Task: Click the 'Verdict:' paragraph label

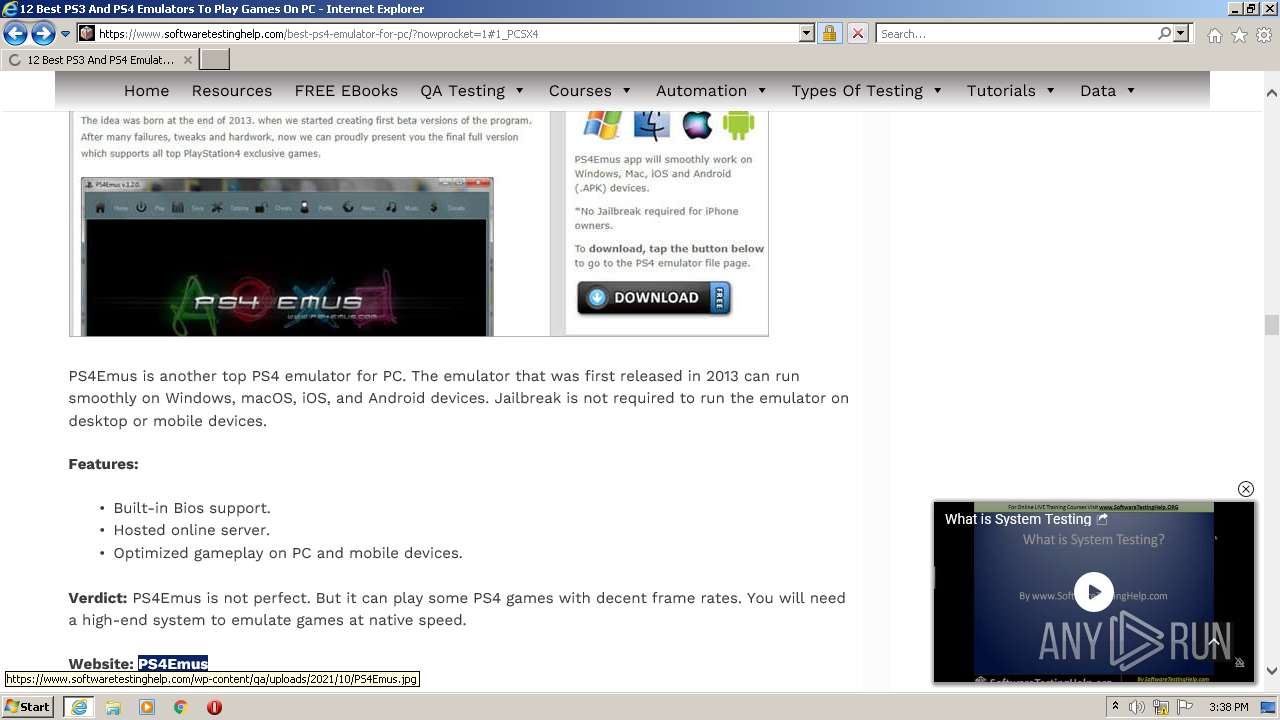Action: 98,598
